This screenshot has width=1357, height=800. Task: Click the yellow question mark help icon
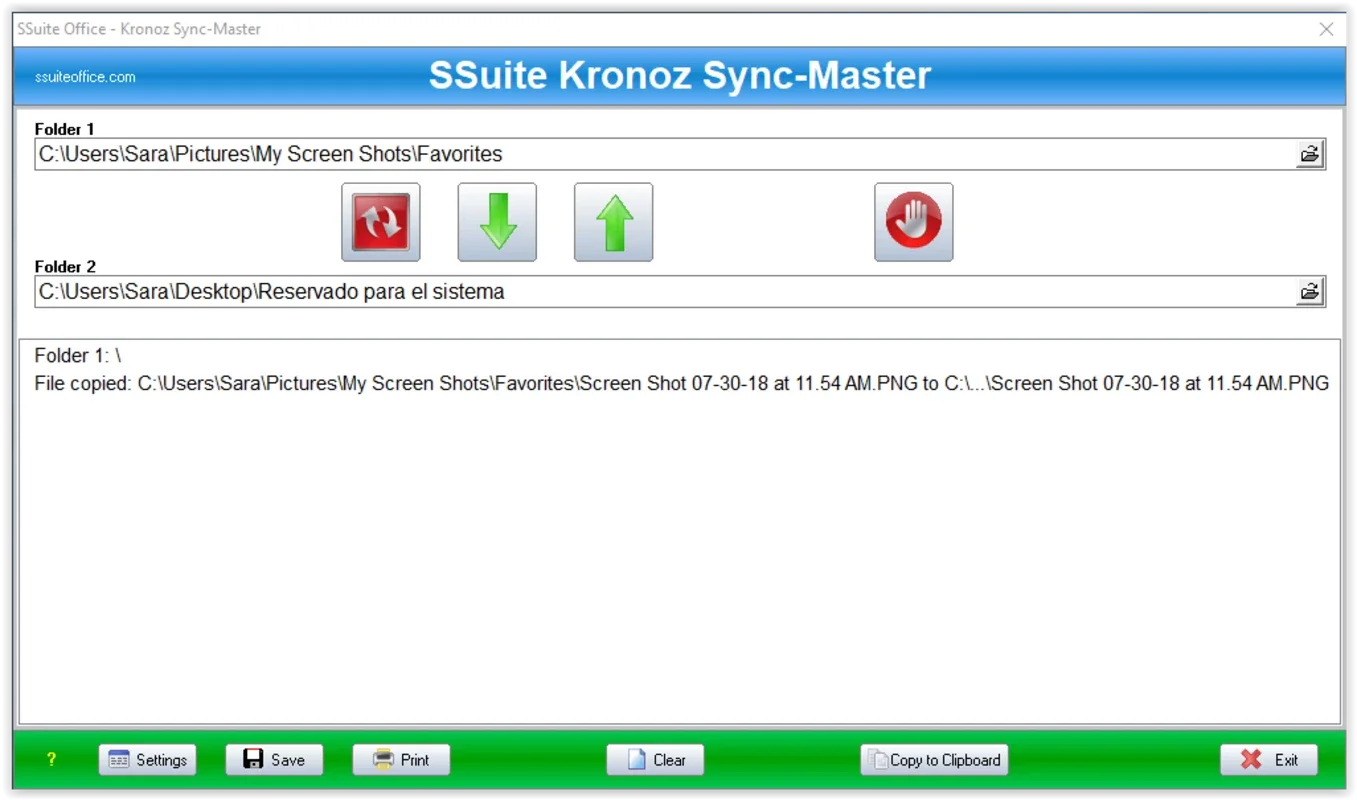coord(51,760)
